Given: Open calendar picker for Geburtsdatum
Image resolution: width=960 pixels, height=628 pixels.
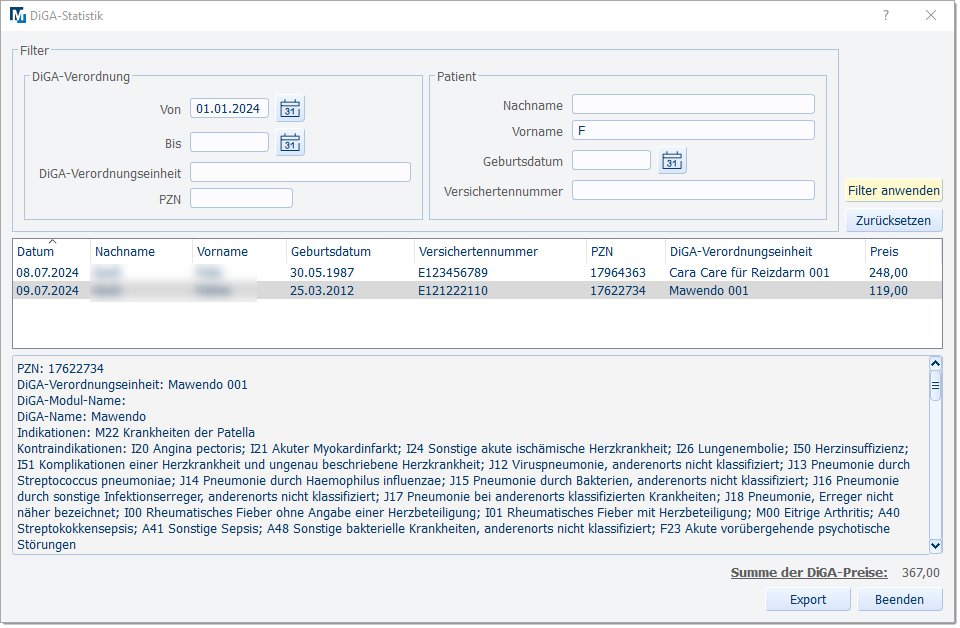Looking at the screenshot, I should (x=672, y=161).
